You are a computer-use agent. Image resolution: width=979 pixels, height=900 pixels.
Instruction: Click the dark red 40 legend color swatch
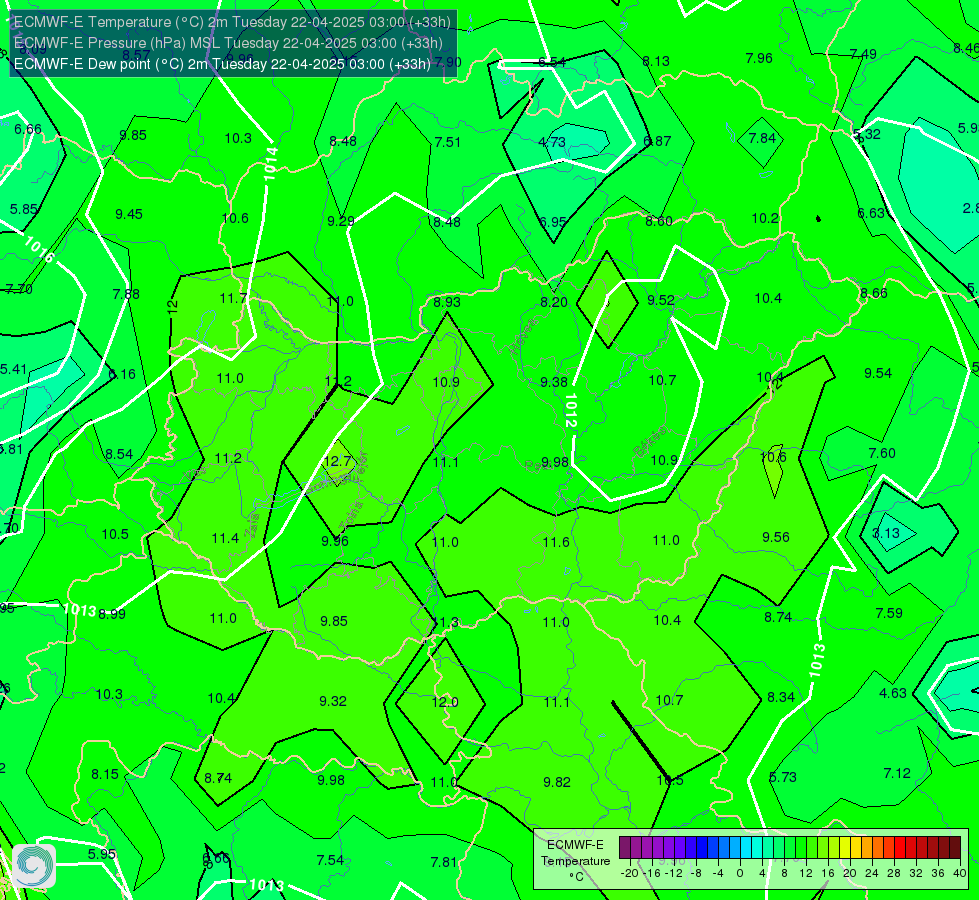pyautogui.click(x=955, y=848)
